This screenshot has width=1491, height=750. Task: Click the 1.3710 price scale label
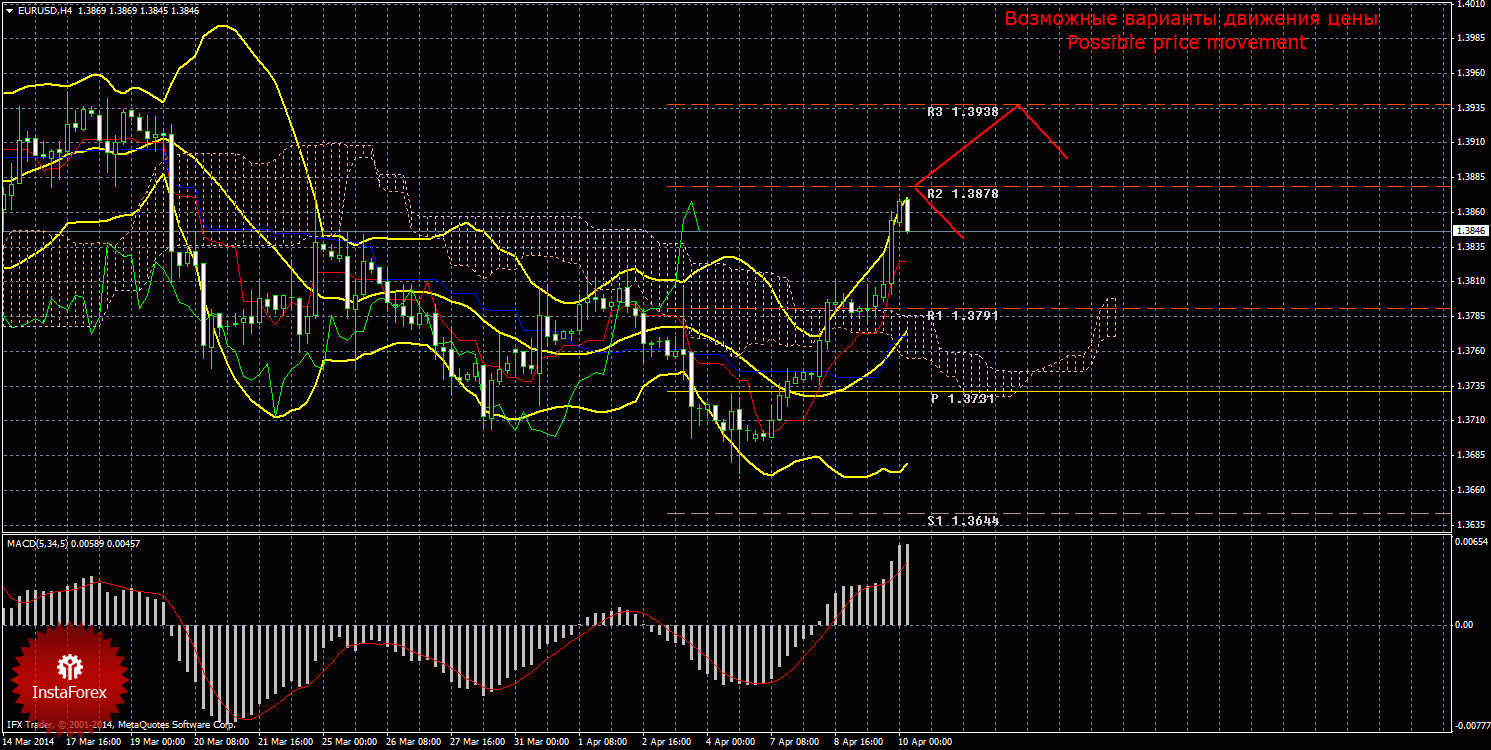pos(1470,421)
